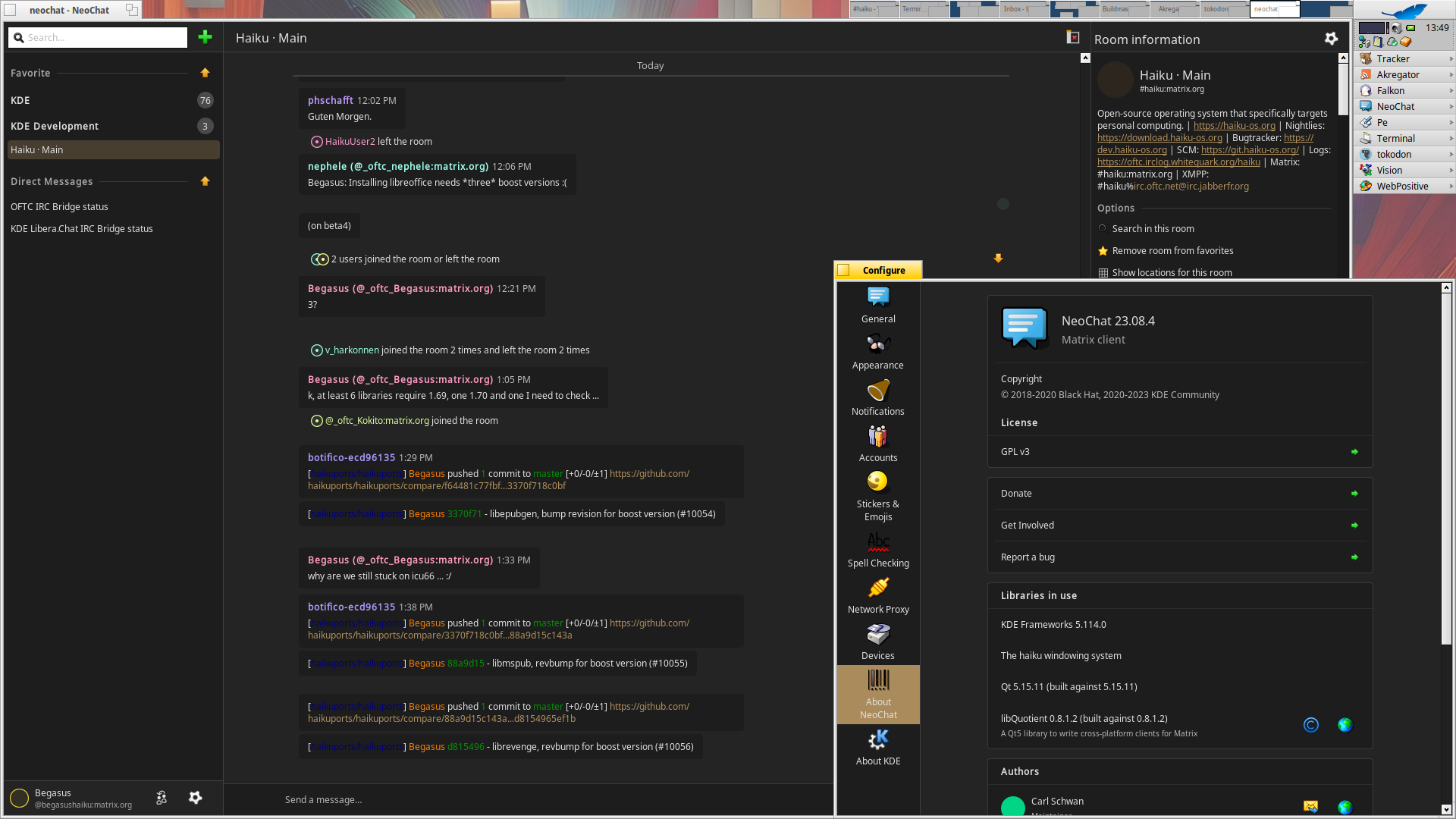Viewport: 1456px width, 819px height.
Task: Open WebPositive entry in the Deskbar
Action: (1404, 187)
